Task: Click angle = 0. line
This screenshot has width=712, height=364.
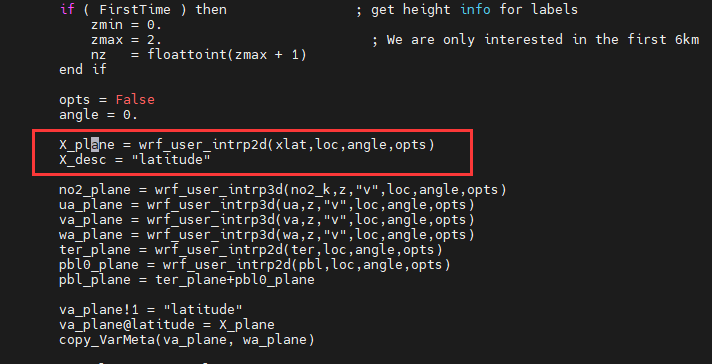Action: 99,115
